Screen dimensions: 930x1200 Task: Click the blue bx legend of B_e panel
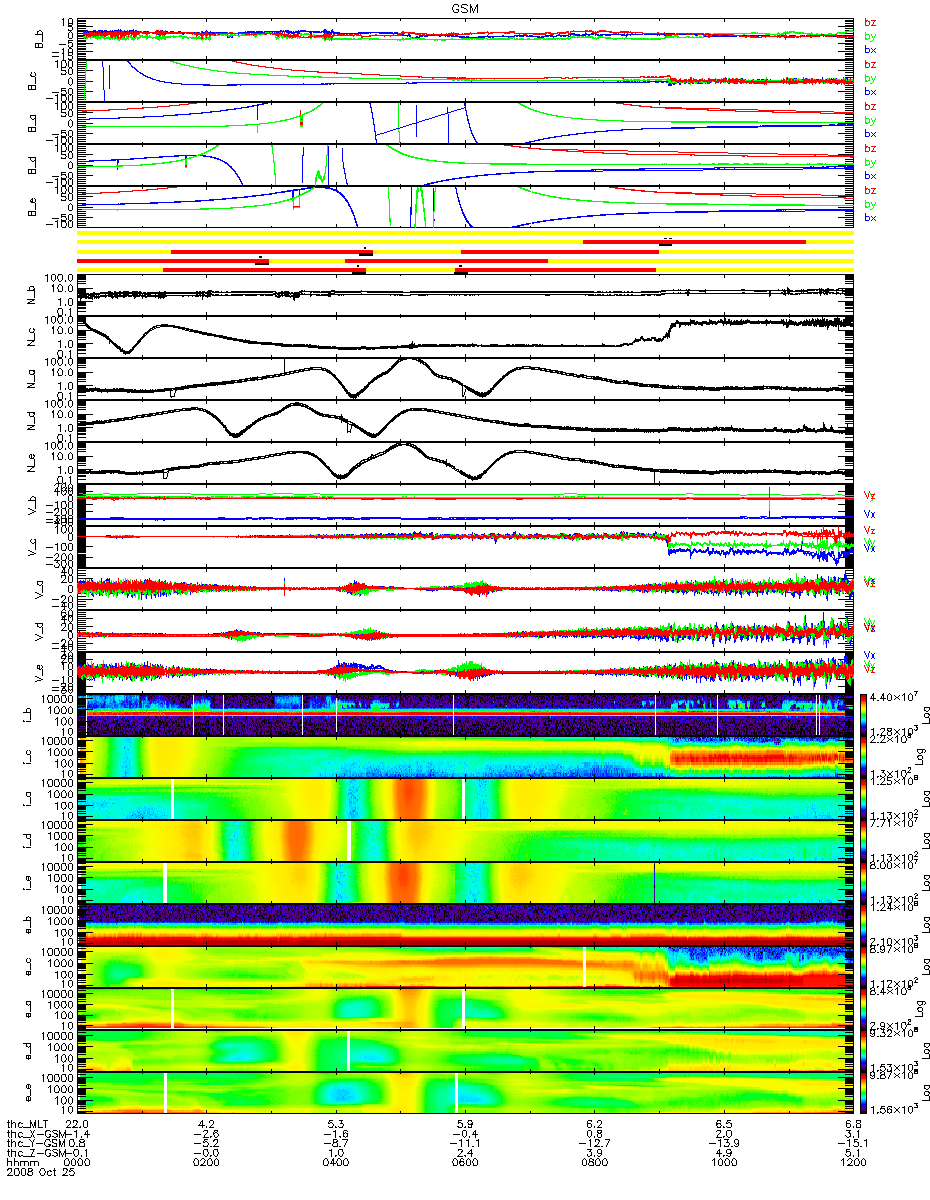870,218
